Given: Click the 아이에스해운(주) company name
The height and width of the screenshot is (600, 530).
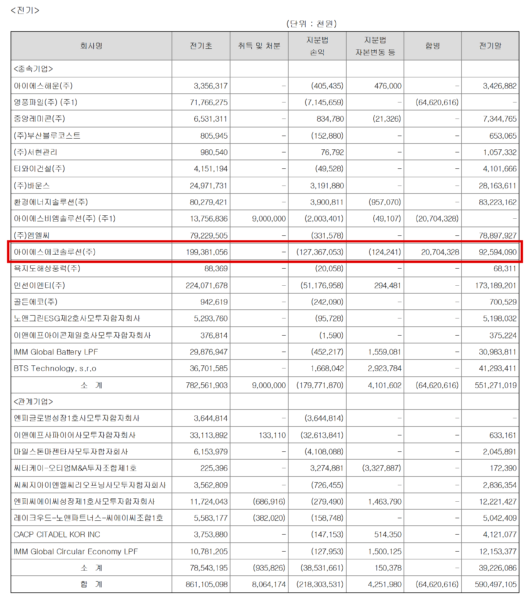Looking at the screenshot, I should [43, 86].
